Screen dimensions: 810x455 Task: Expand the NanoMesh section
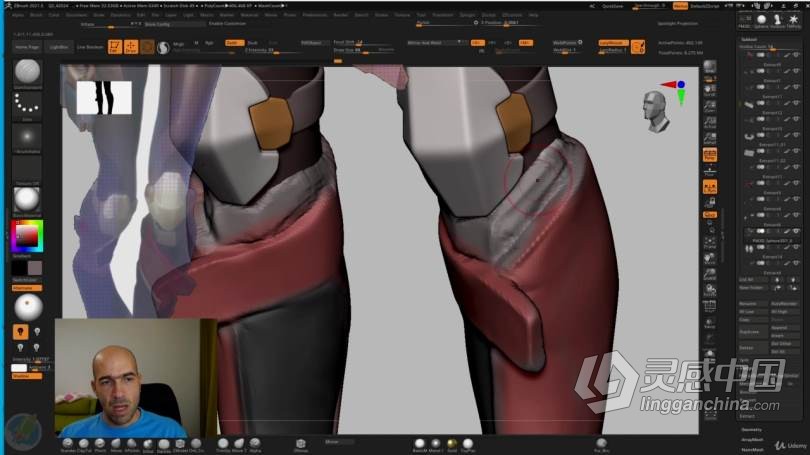pos(752,449)
